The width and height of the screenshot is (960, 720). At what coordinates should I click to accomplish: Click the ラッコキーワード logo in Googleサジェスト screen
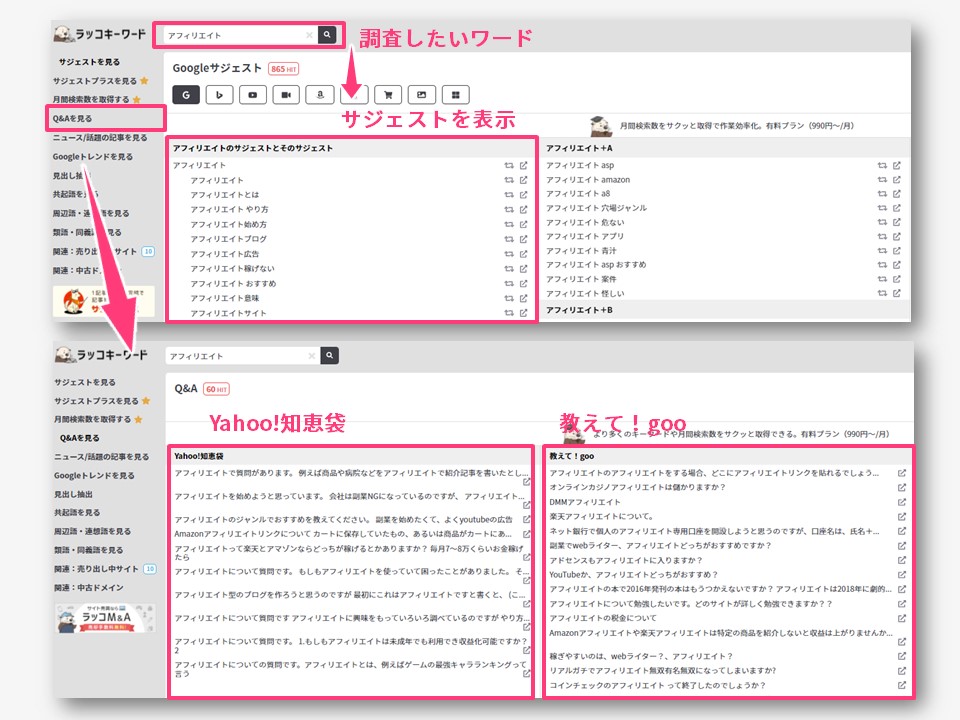click(x=100, y=34)
